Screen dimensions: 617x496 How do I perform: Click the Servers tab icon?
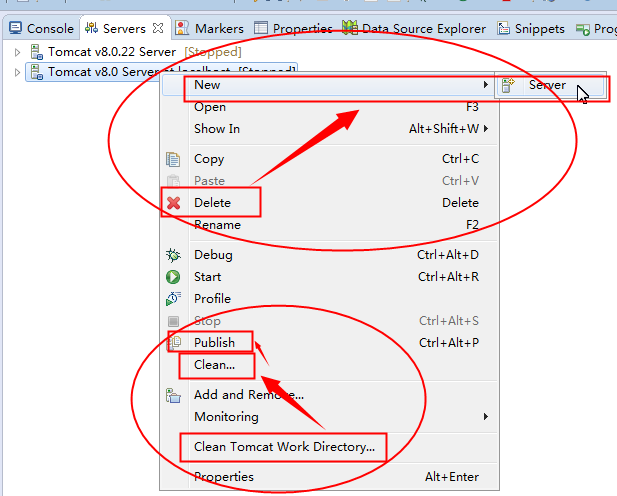tap(91, 28)
